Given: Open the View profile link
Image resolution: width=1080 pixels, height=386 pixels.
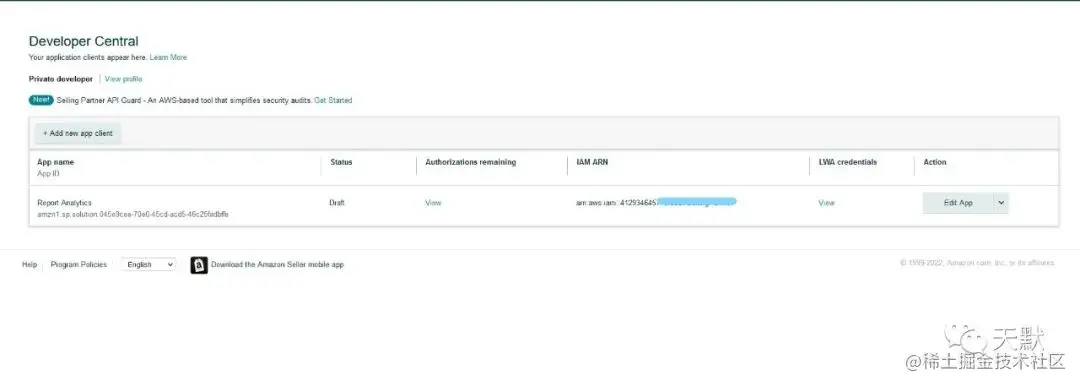Looking at the screenshot, I should click(x=124, y=79).
